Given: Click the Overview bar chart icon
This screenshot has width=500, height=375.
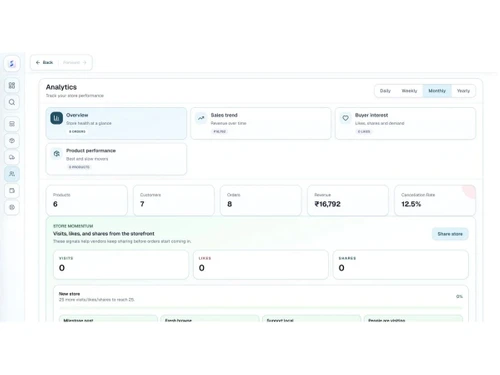Looking at the screenshot, I should pyautogui.click(x=56, y=118).
